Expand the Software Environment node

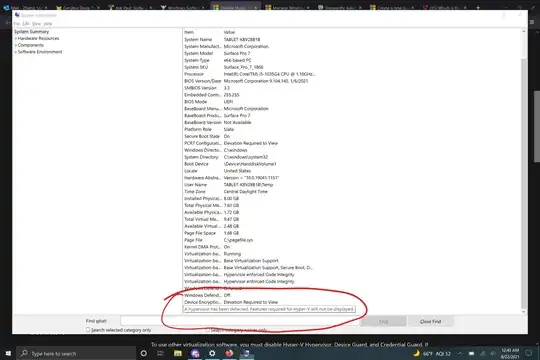point(15,52)
